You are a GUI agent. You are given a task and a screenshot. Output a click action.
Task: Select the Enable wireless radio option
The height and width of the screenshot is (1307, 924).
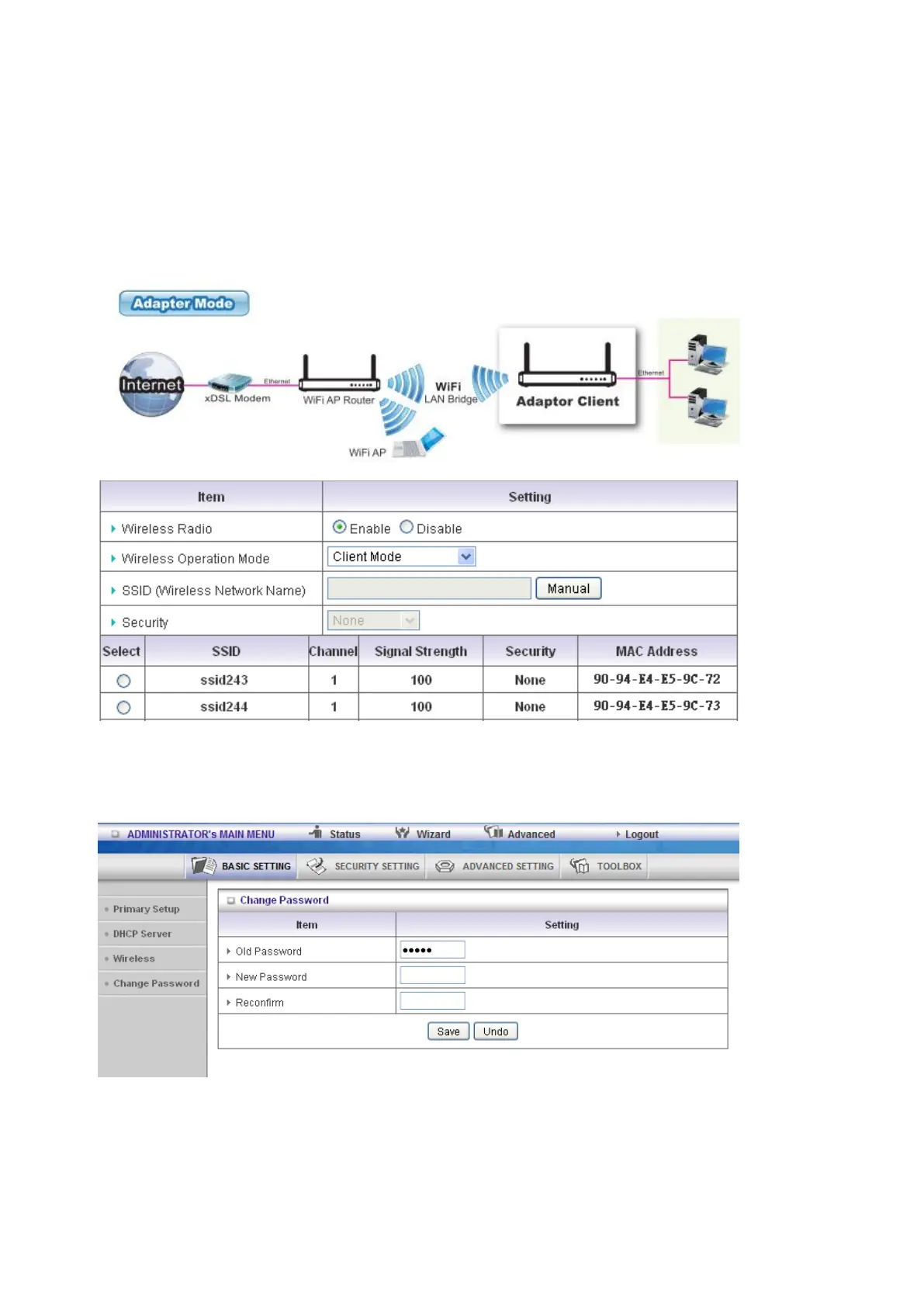coord(339,527)
